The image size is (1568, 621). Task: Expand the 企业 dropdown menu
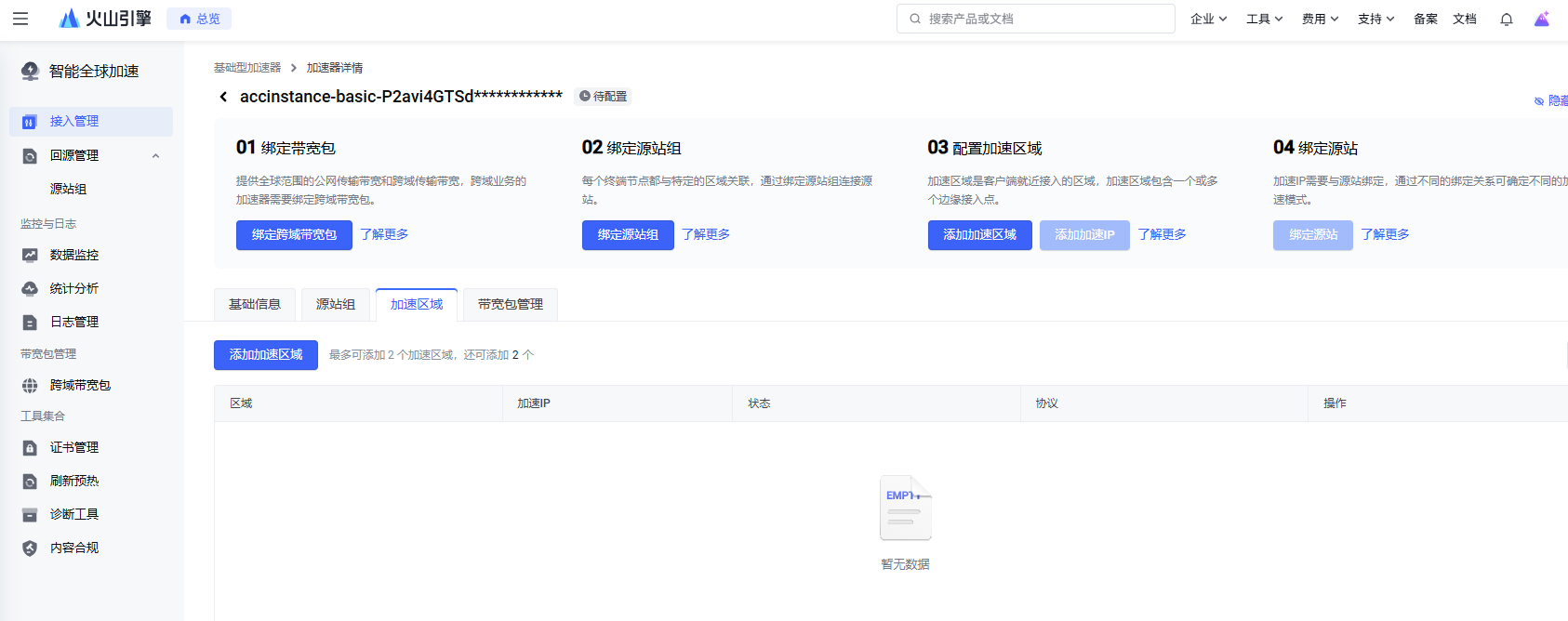(x=1208, y=19)
